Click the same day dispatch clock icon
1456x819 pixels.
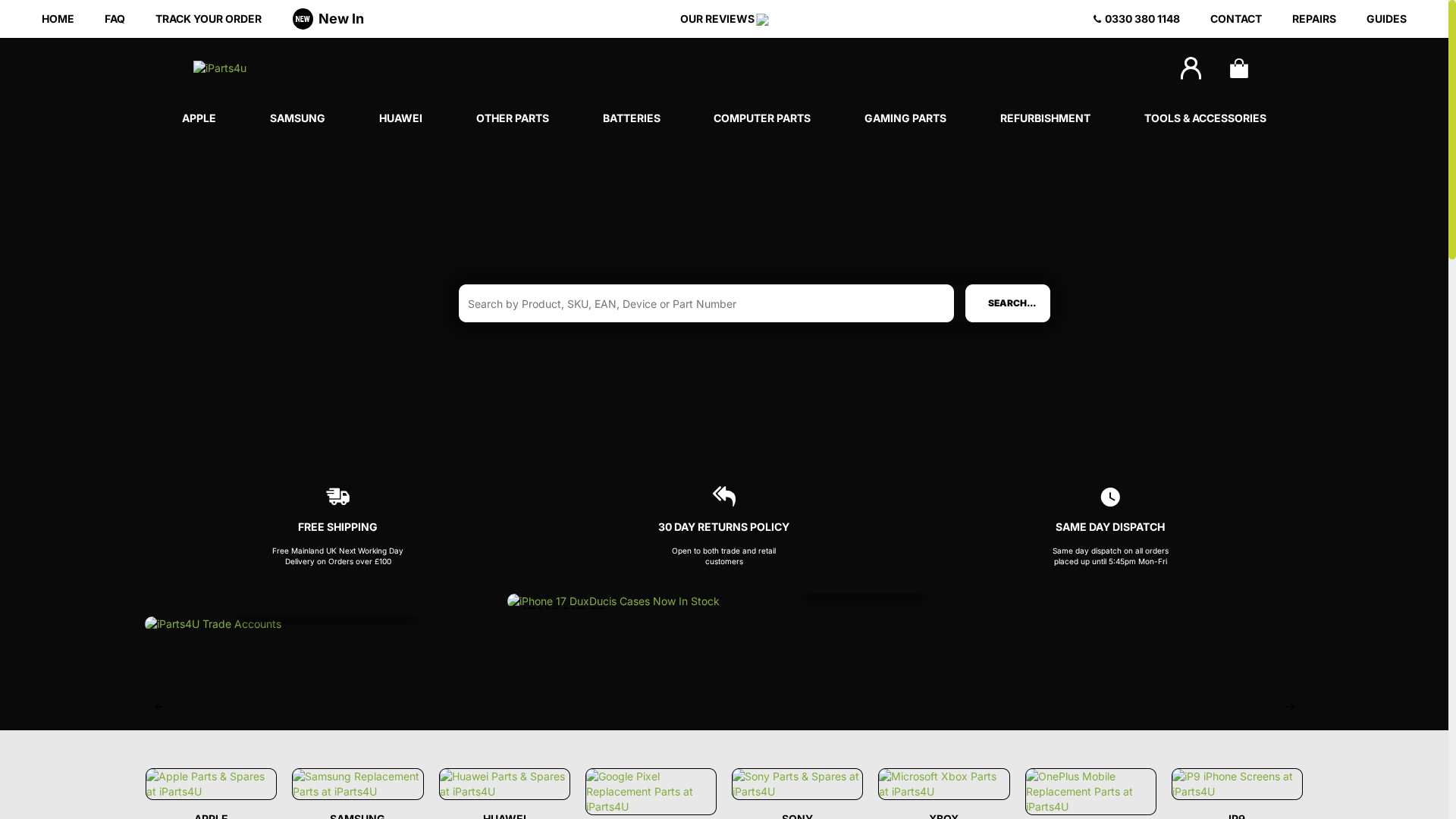[1110, 497]
